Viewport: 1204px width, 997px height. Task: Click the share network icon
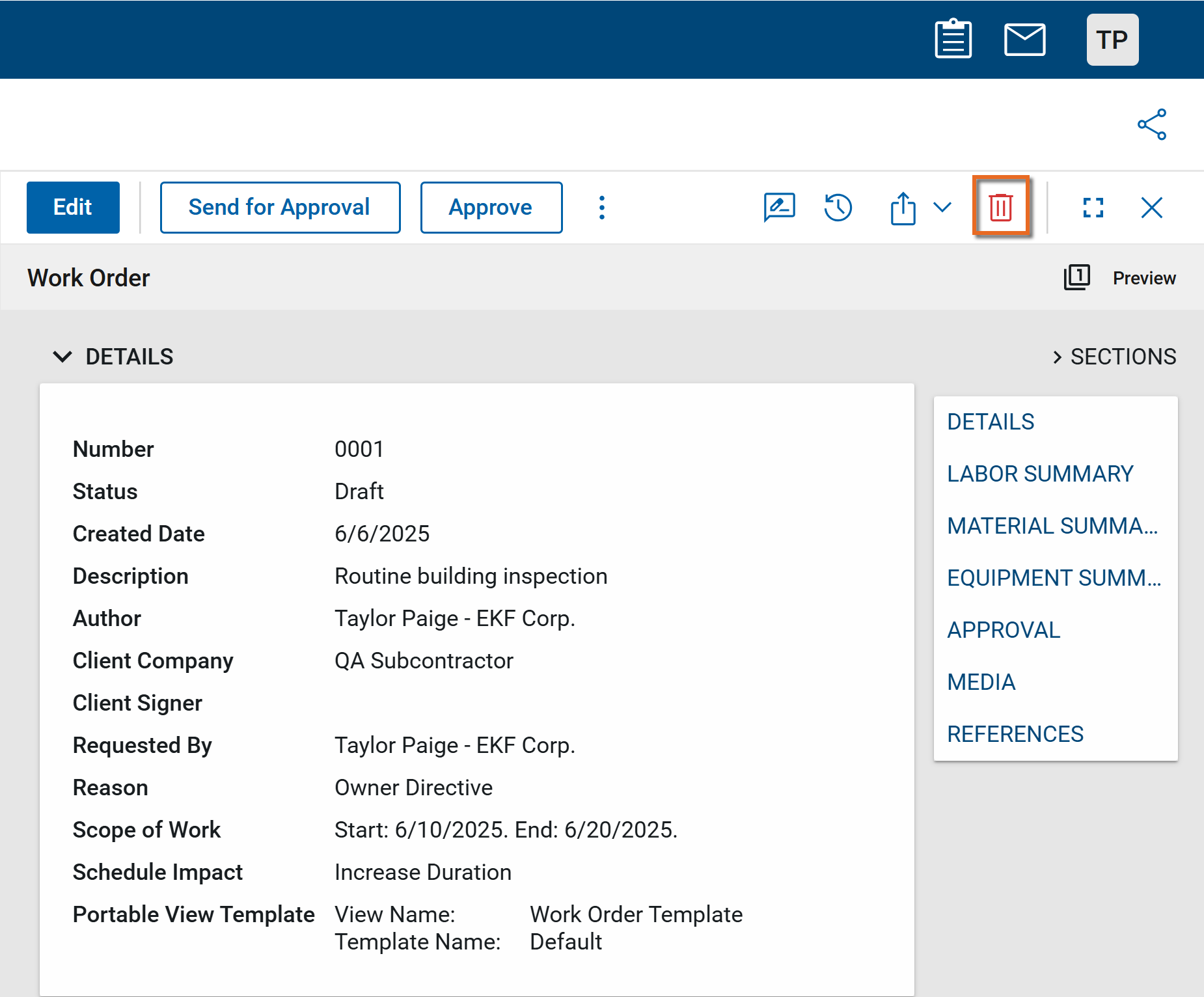click(x=1151, y=124)
